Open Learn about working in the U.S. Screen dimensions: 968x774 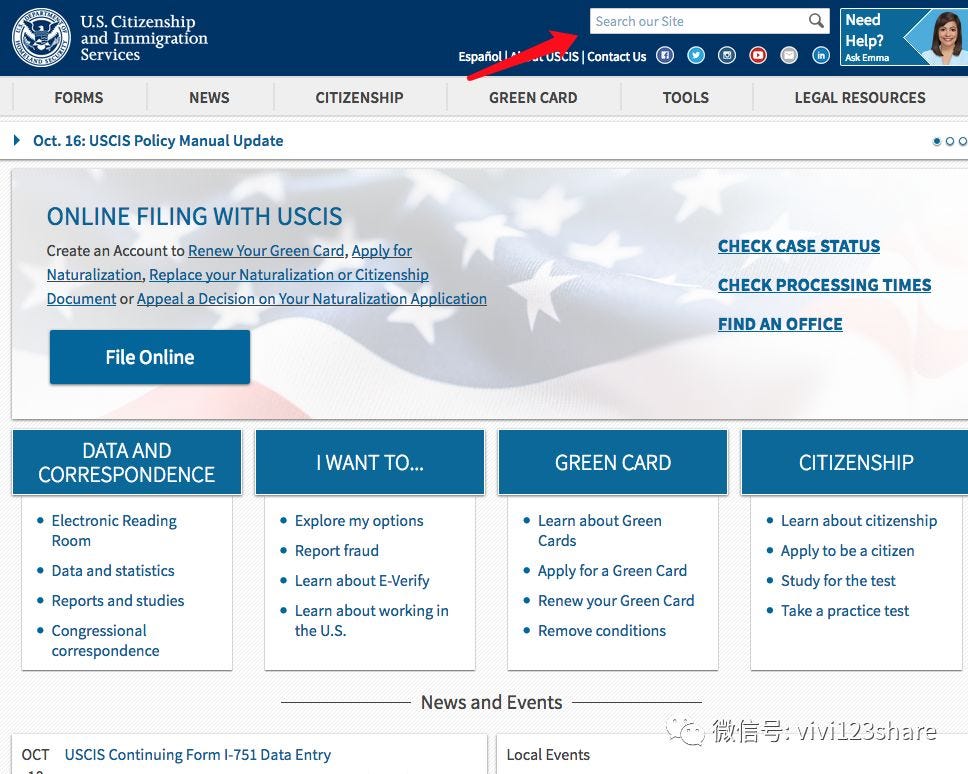pos(372,620)
